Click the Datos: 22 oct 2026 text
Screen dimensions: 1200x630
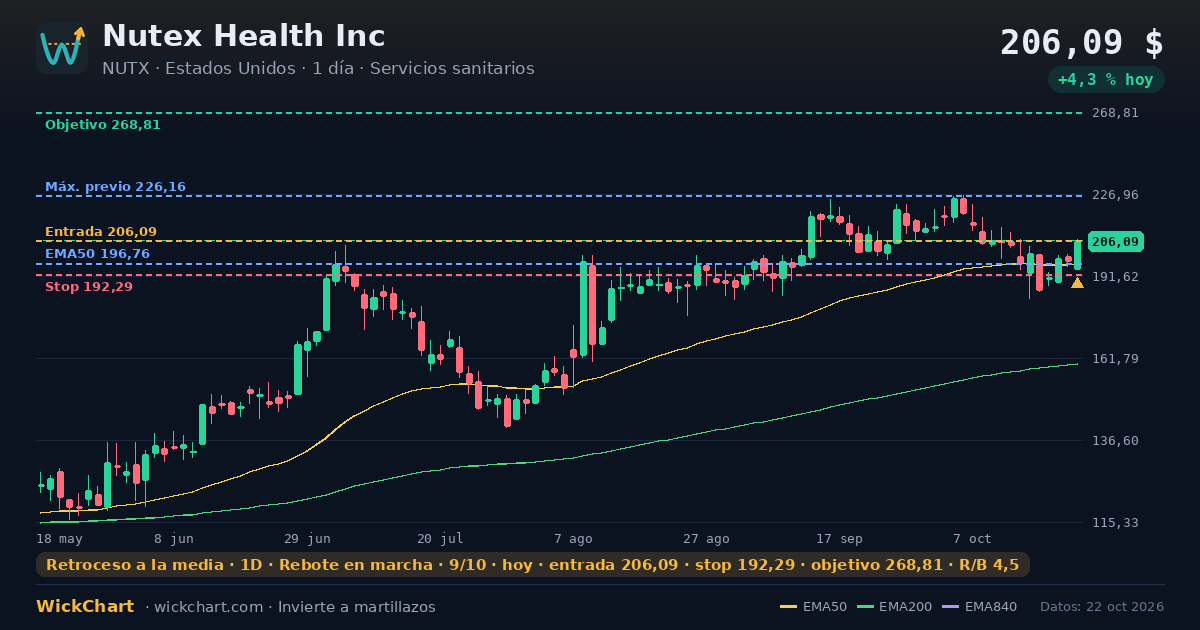(x=1102, y=607)
